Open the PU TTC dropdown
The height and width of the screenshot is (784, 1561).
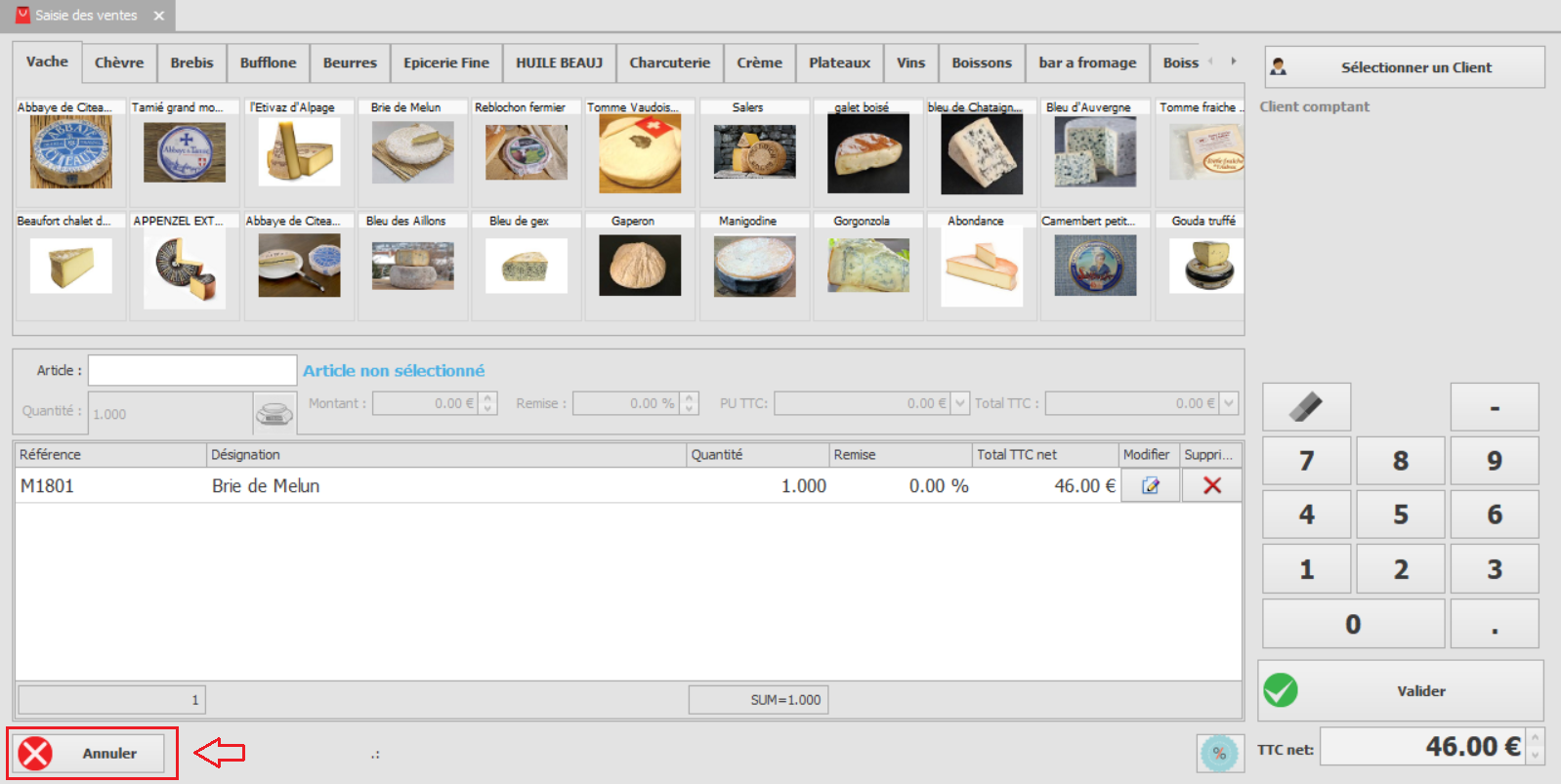pyautogui.click(x=960, y=402)
